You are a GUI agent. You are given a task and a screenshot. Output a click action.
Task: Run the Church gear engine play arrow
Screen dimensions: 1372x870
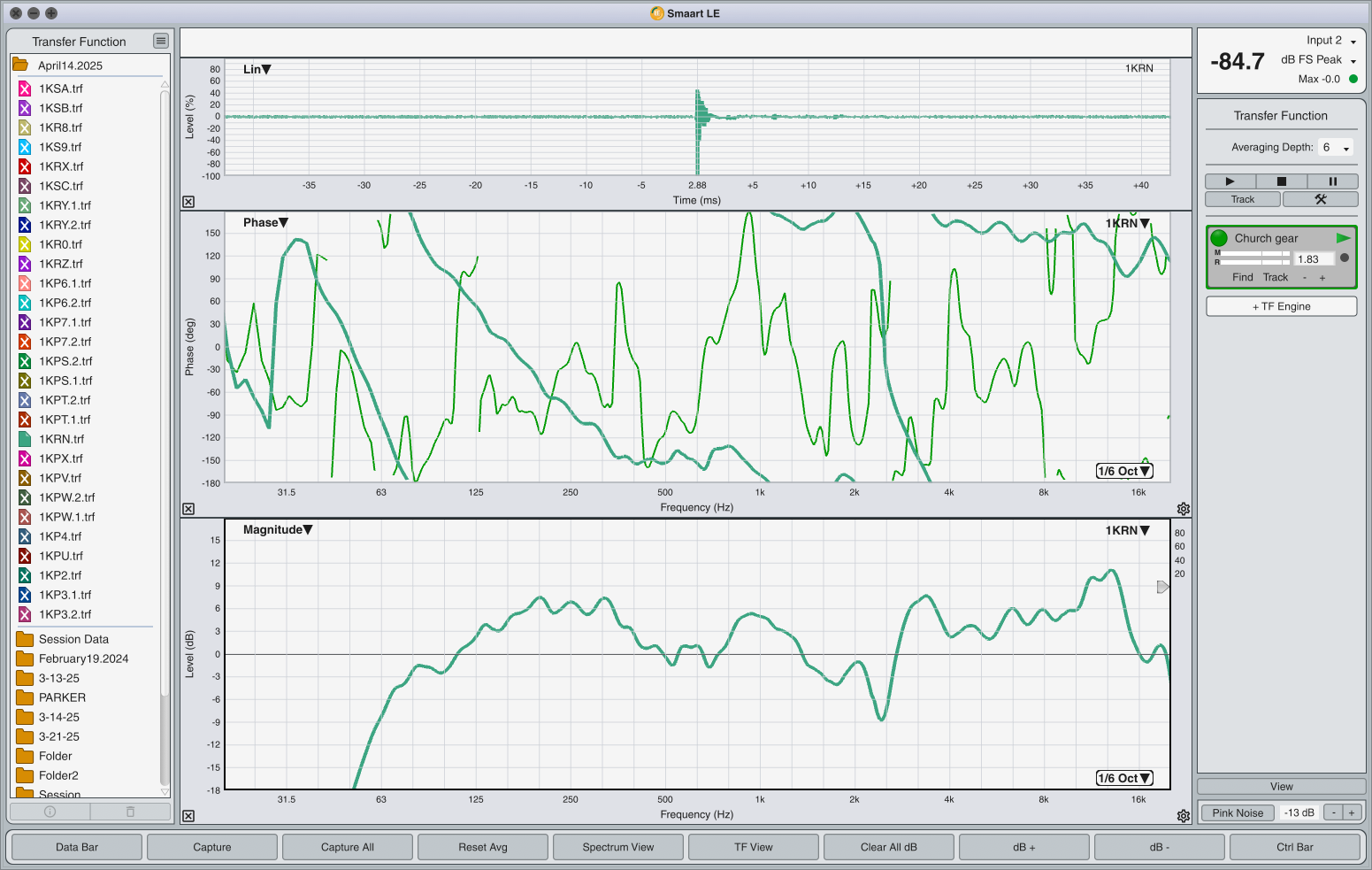pos(1344,238)
